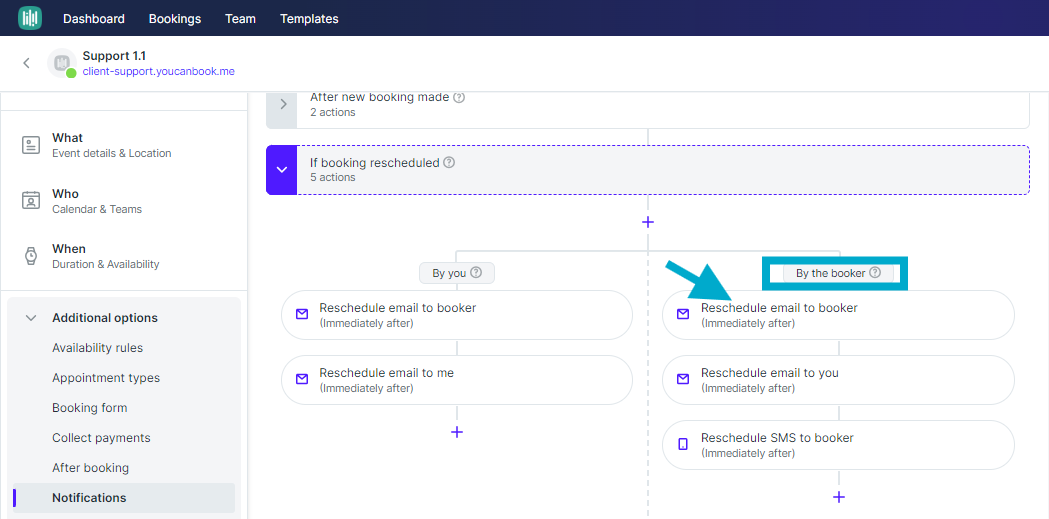Click the When watch icon

tap(31, 256)
